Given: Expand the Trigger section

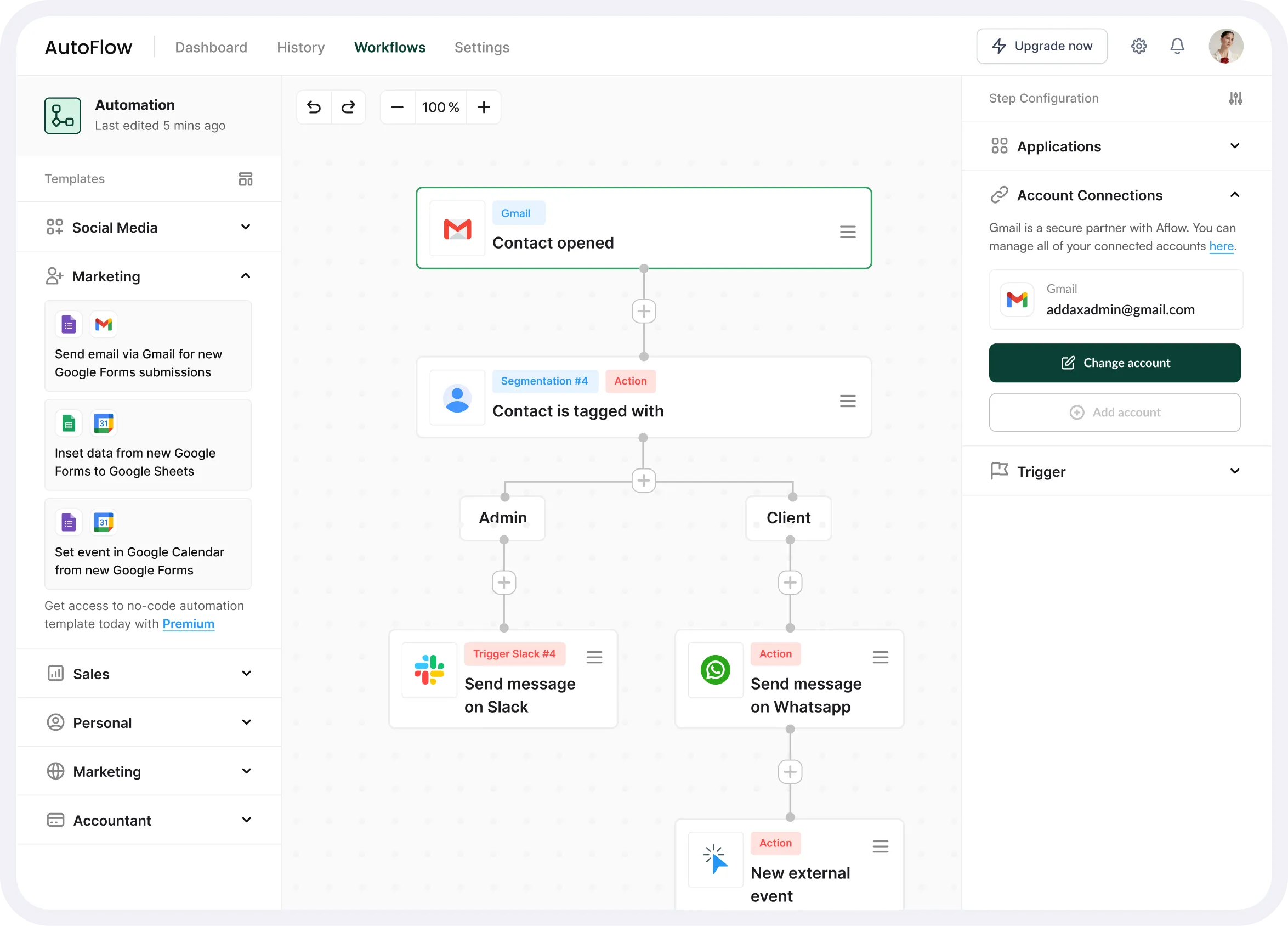Looking at the screenshot, I should 1234,471.
